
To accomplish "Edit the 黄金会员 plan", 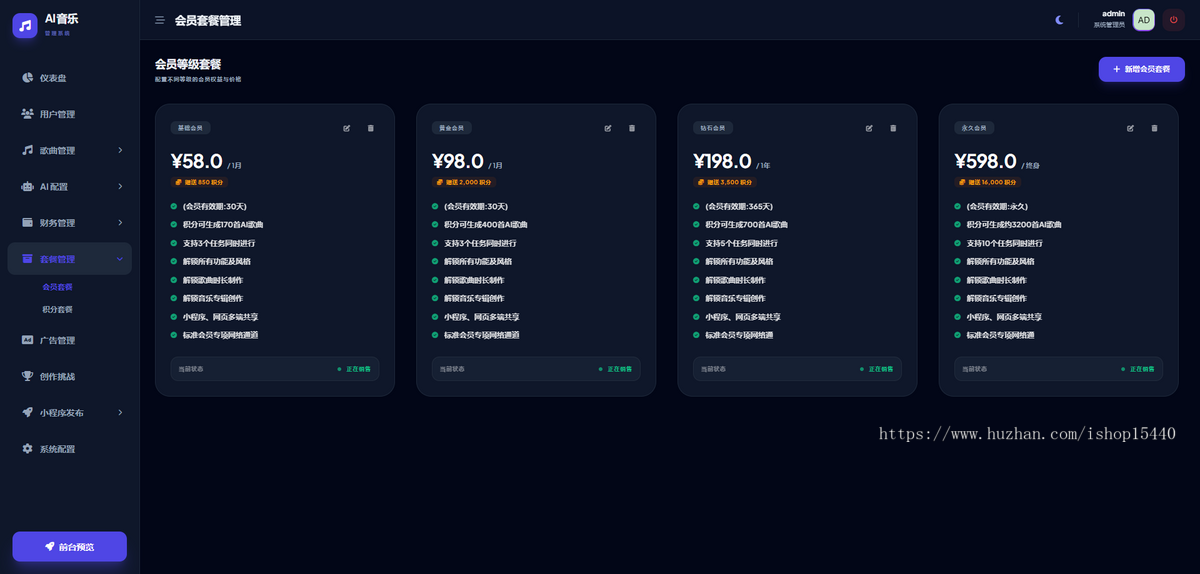I will (x=608, y=128).
